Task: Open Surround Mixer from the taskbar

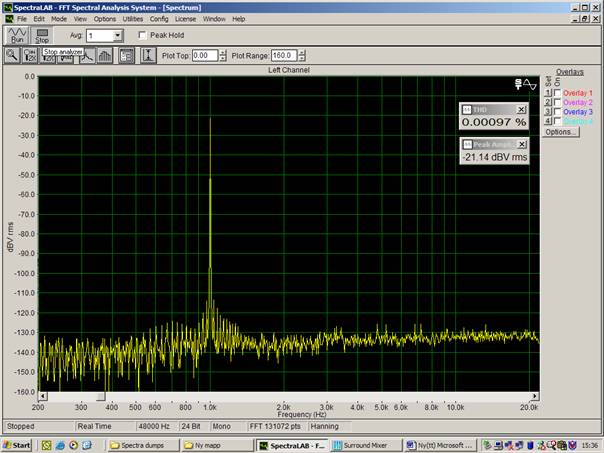Action: click(x=366, y=445)
